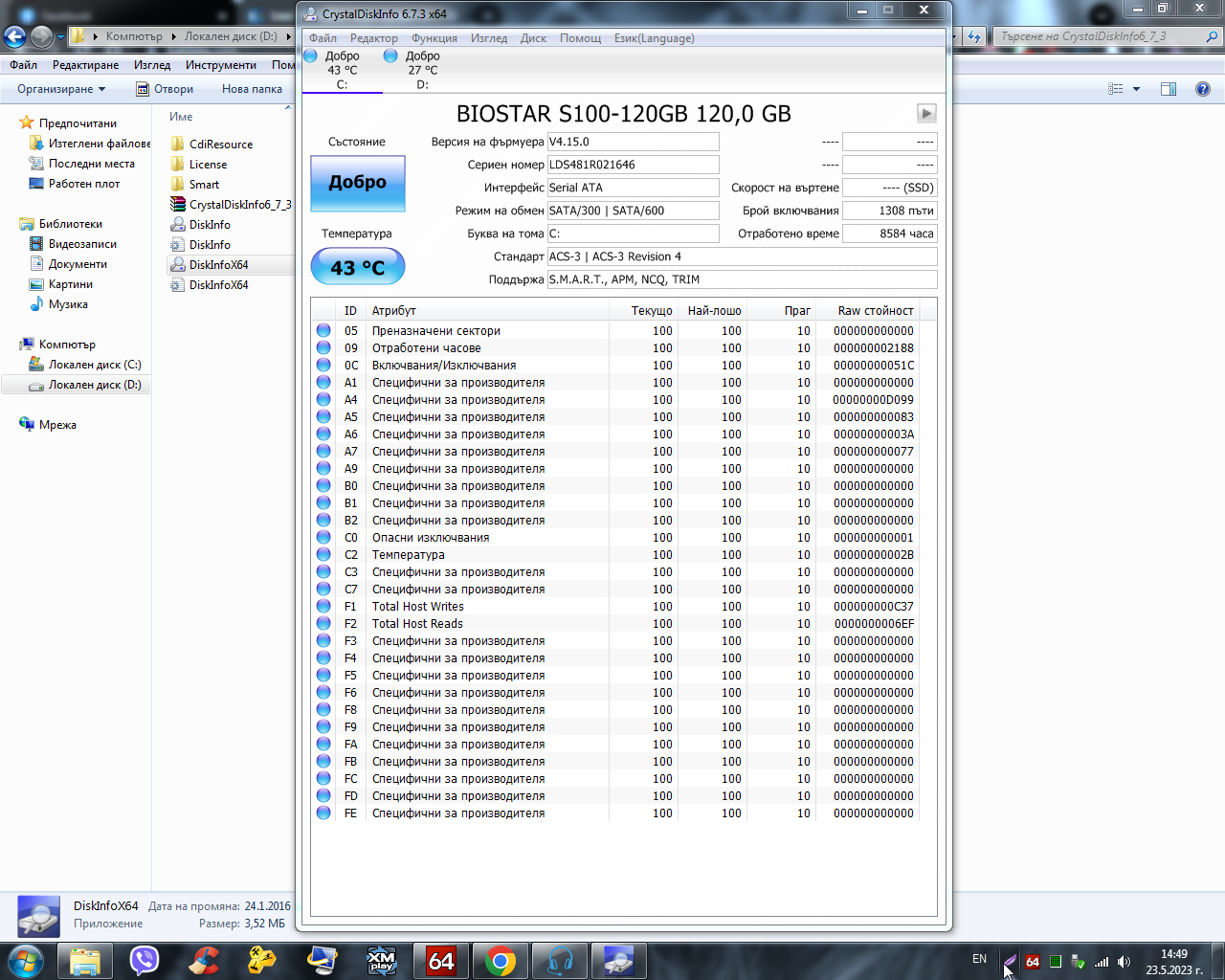Screen dimensions: 1225x980
Task: Click the blue status orb for attribute 05
Action: (323, 331)
